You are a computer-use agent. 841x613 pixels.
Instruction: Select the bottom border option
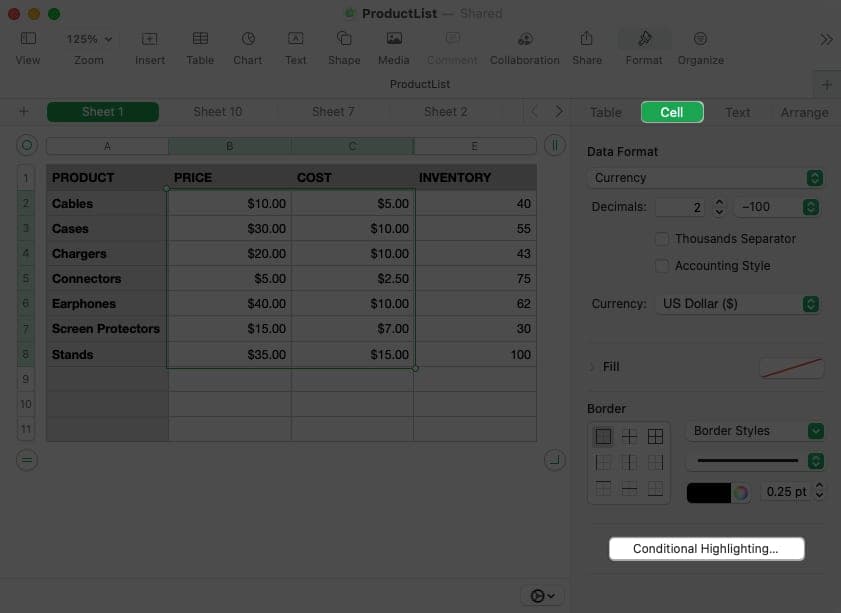click(x=655, y=488)
